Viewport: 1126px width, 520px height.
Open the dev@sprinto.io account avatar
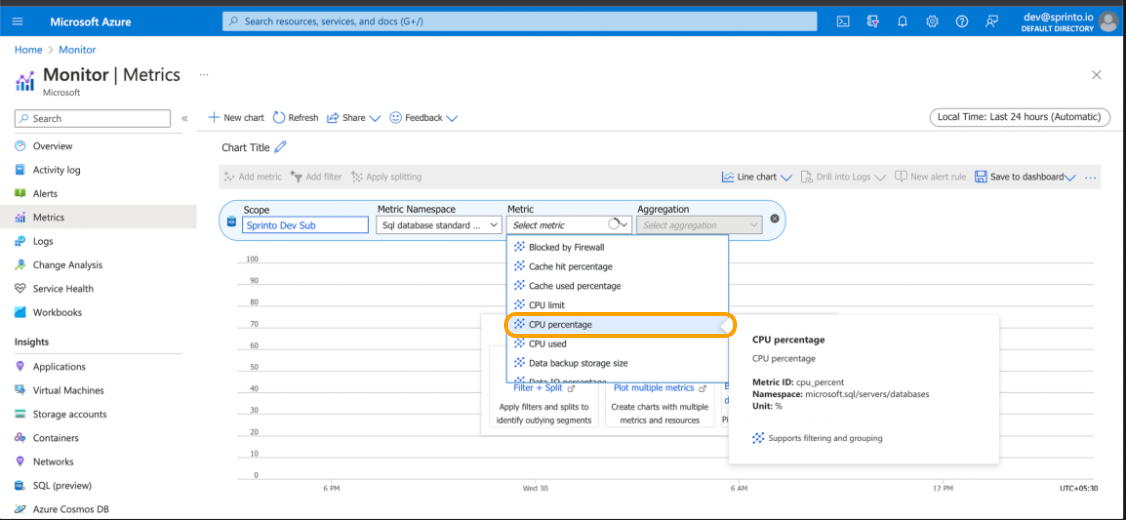1107,22
